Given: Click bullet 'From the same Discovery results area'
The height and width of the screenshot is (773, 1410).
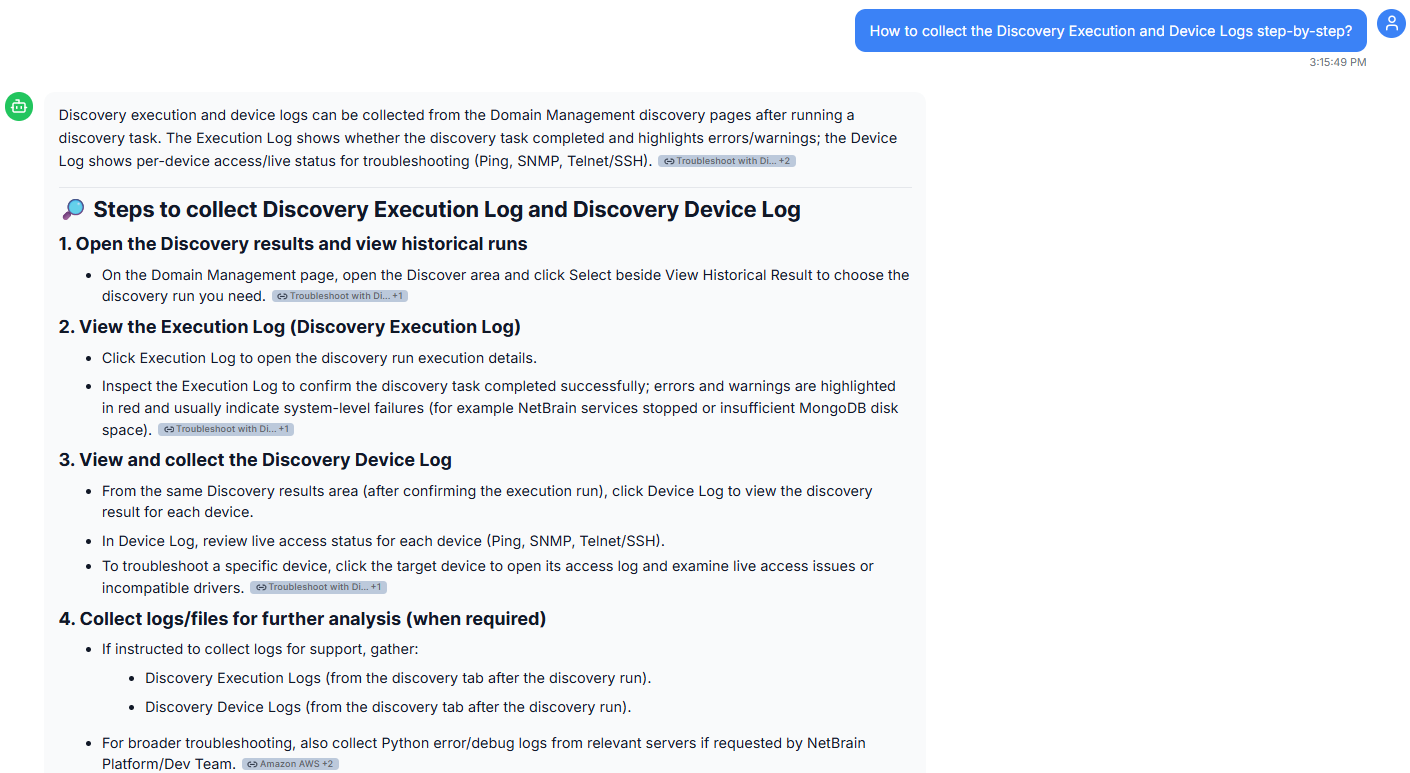Looking at the screenshot, I should [487, 501].
